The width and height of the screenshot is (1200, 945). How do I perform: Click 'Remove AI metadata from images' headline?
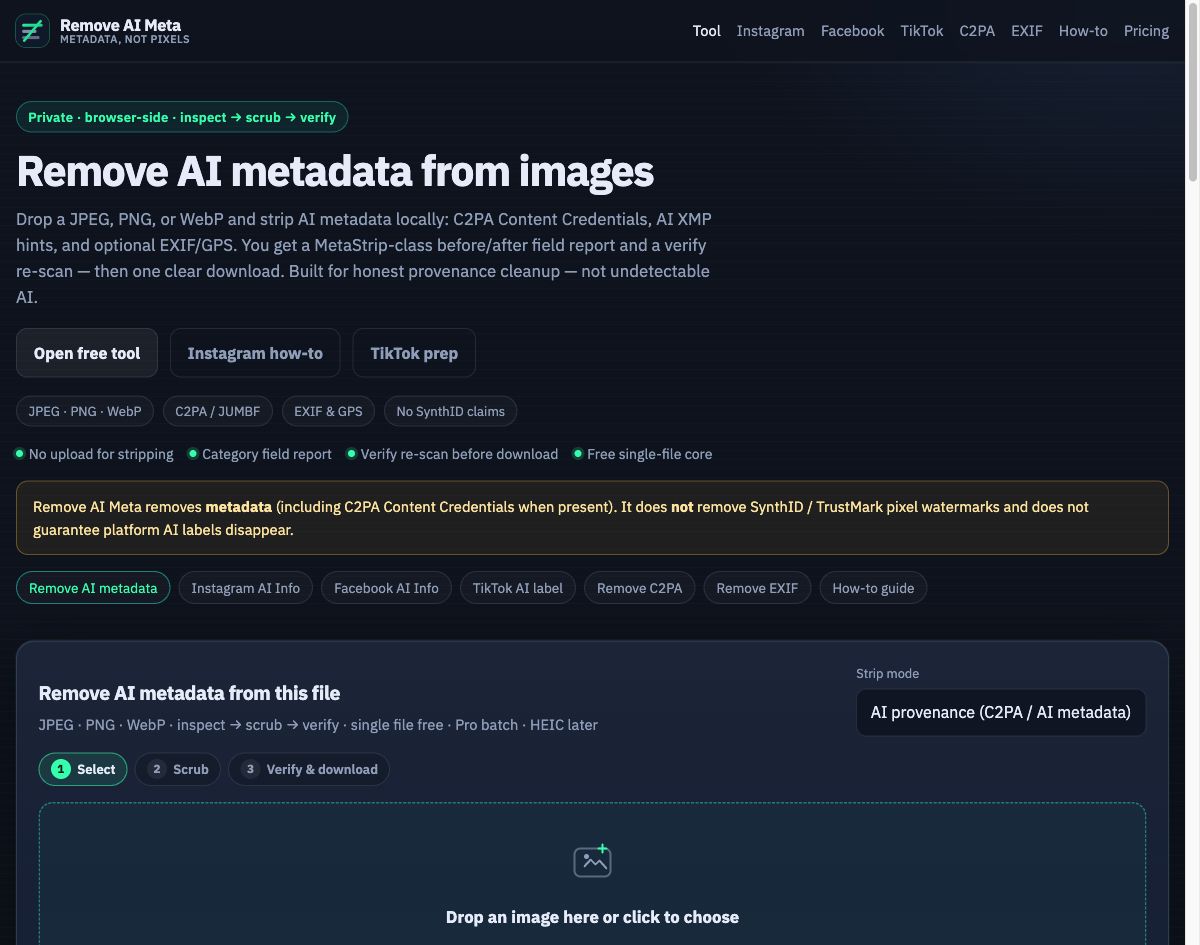pyautogui.click(x=335, y=171)
